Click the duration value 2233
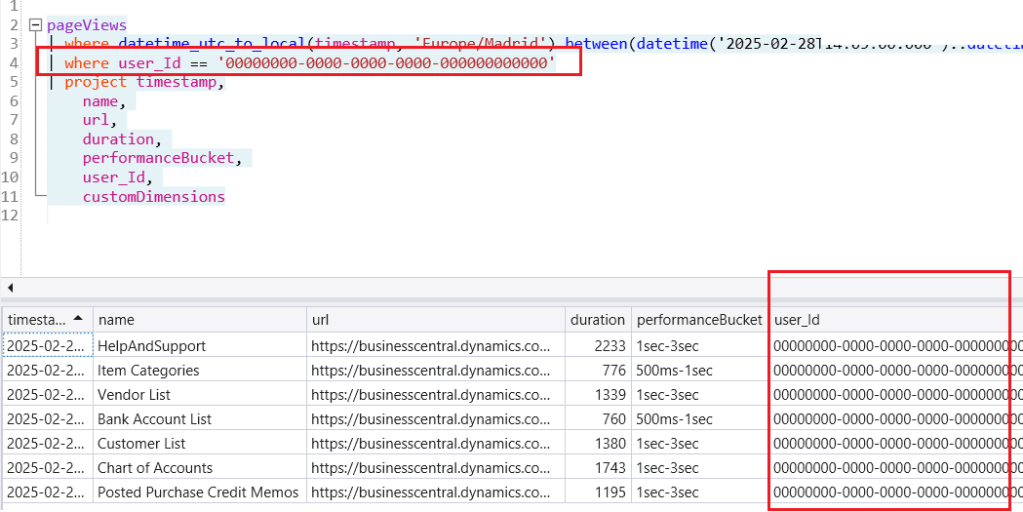 coord(610,345)
